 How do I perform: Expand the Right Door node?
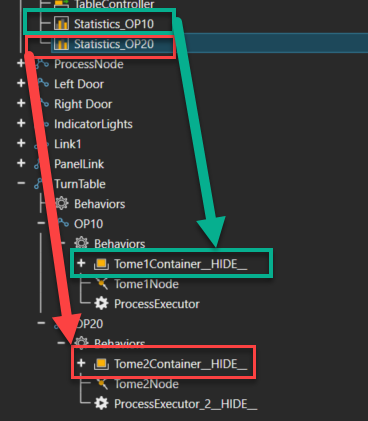coord(21,103)
